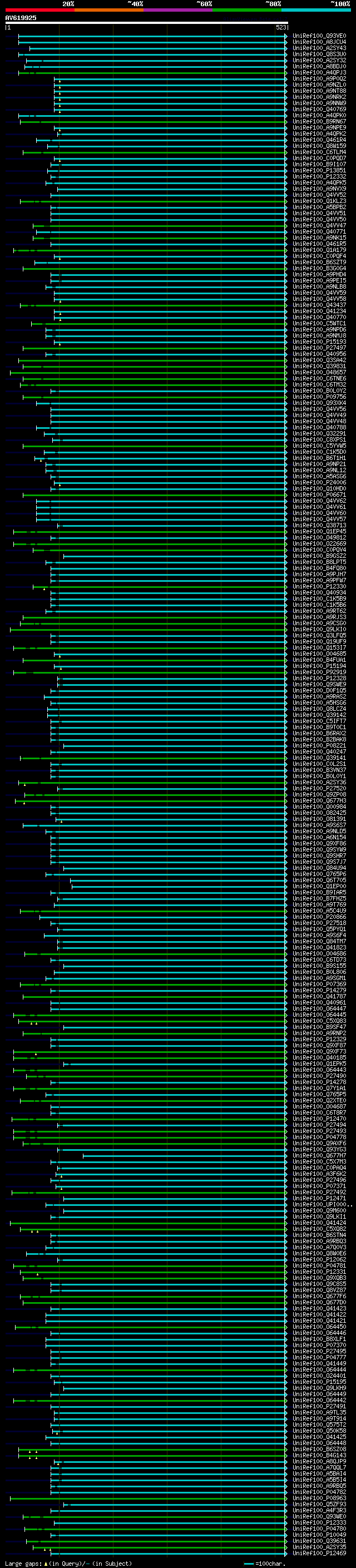Select hit label UniRef100_Q8W159
The image size is (356, 1568).
click(319, 146)
